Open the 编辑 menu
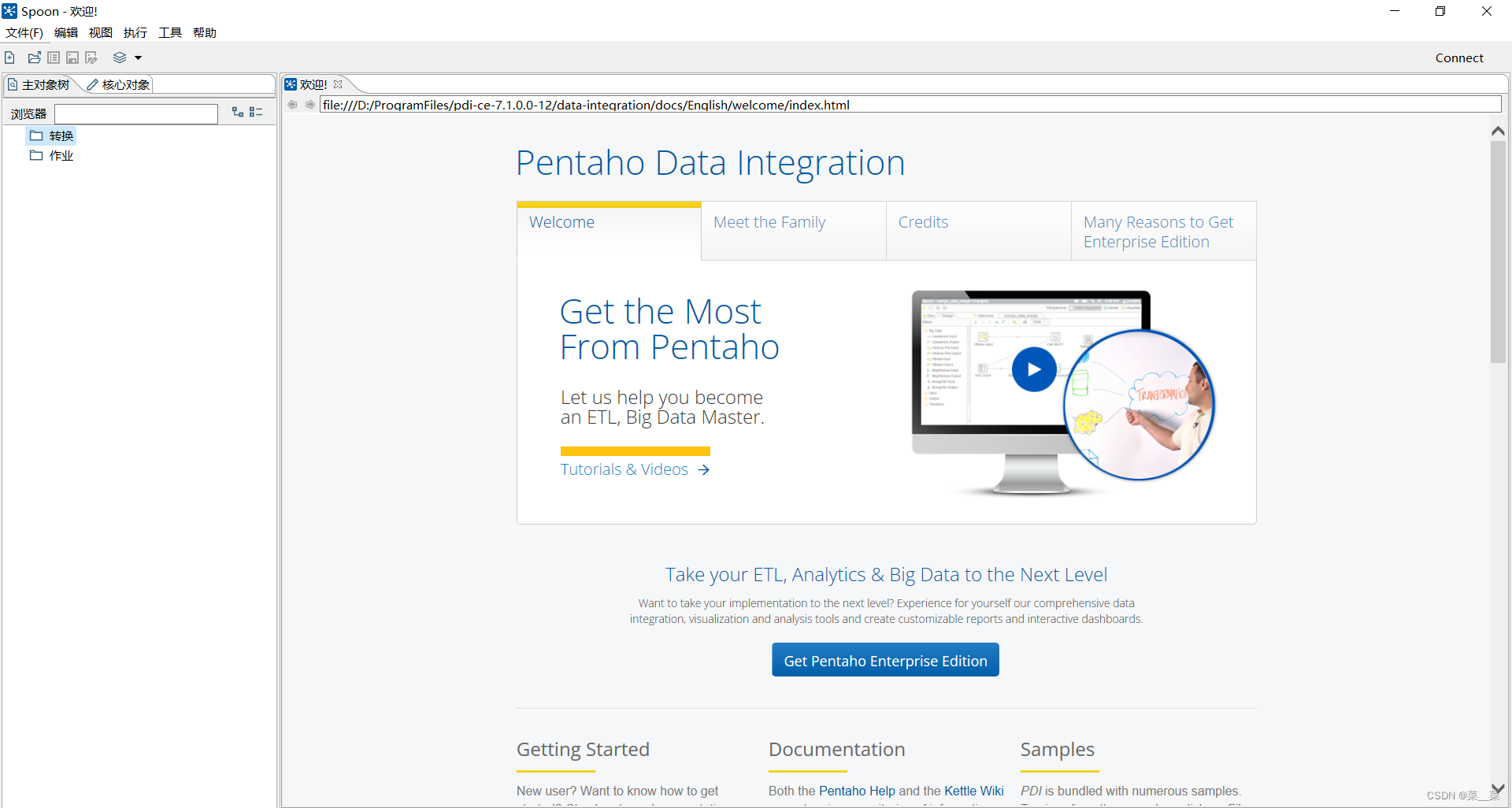 point(66,32)
